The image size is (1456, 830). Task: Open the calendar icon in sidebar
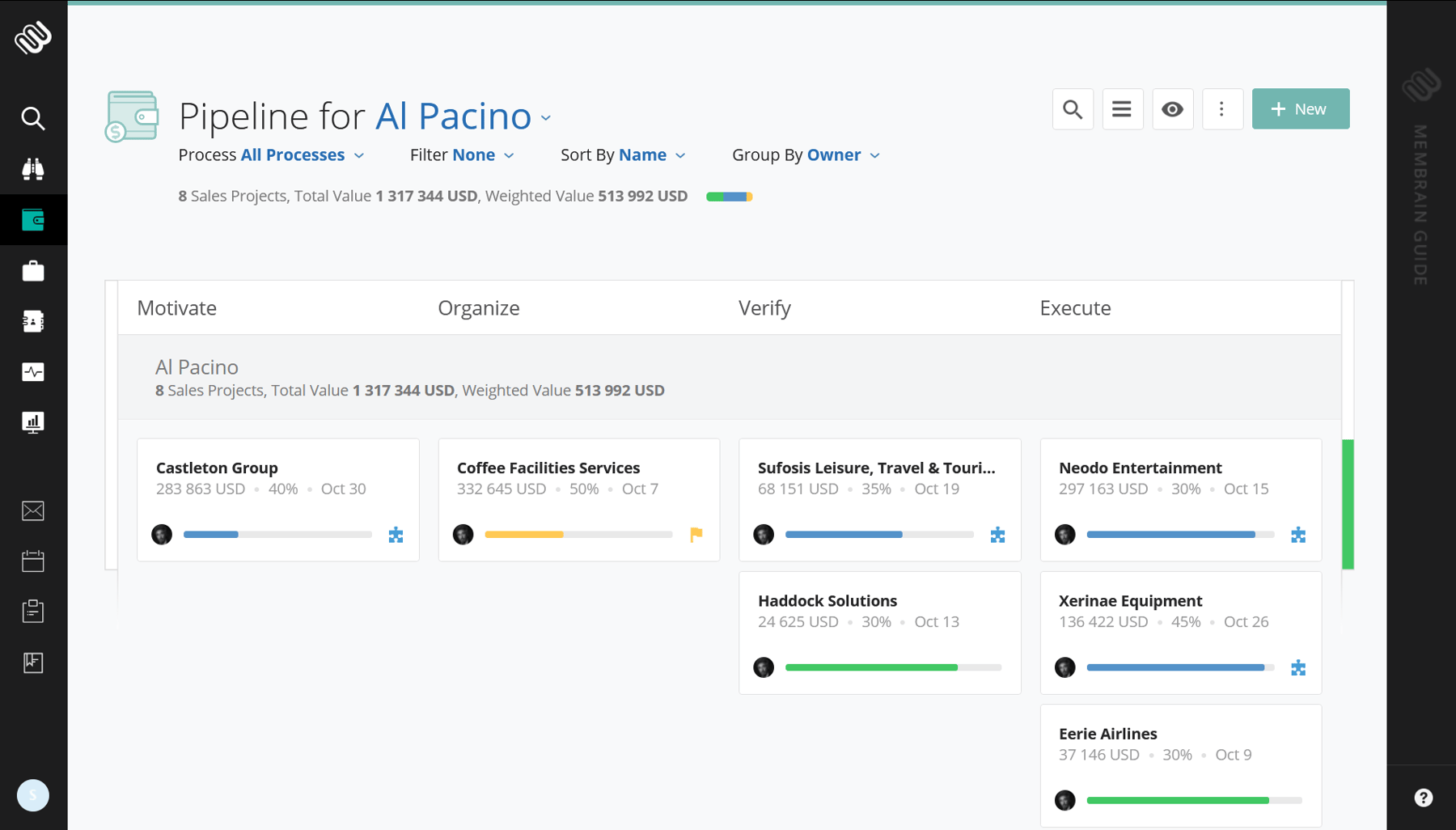point(33,561)
